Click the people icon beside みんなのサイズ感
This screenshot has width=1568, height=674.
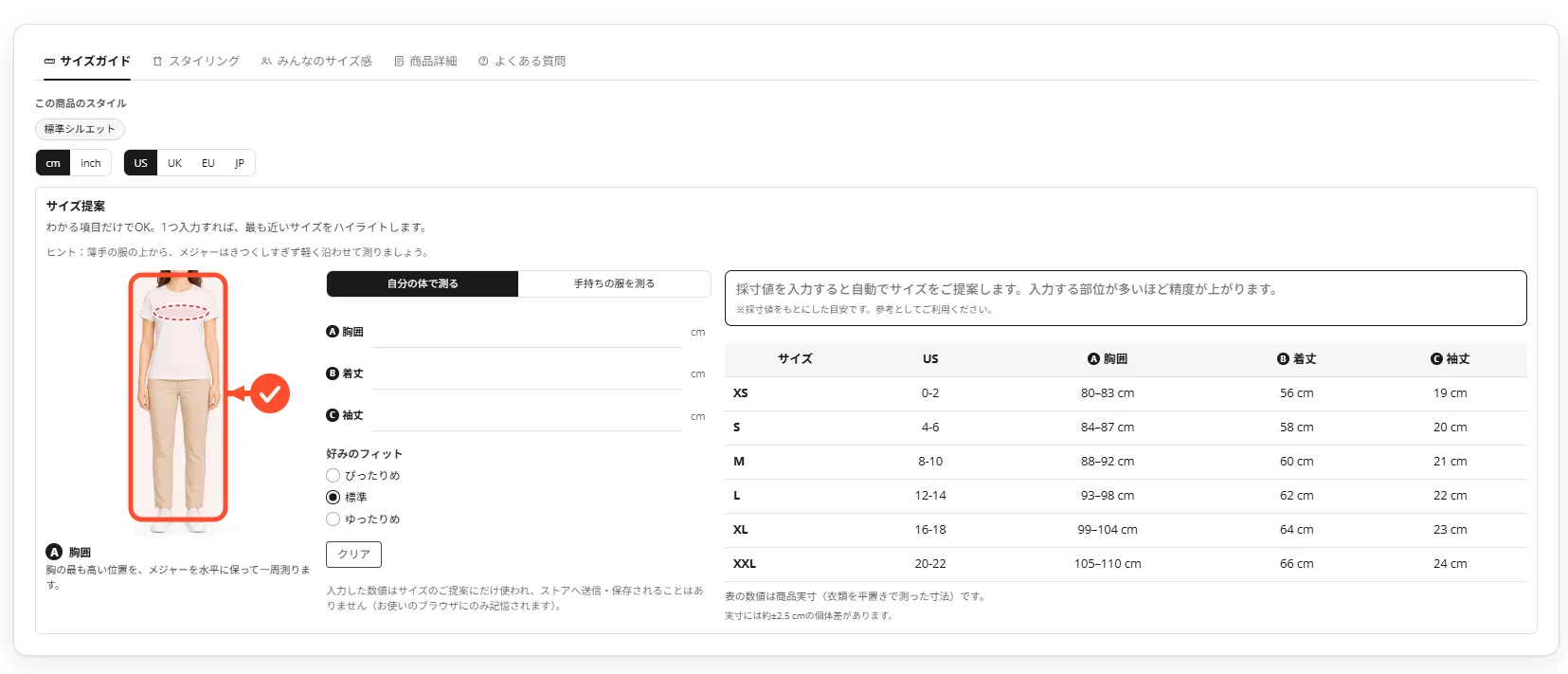click(266, 61)
